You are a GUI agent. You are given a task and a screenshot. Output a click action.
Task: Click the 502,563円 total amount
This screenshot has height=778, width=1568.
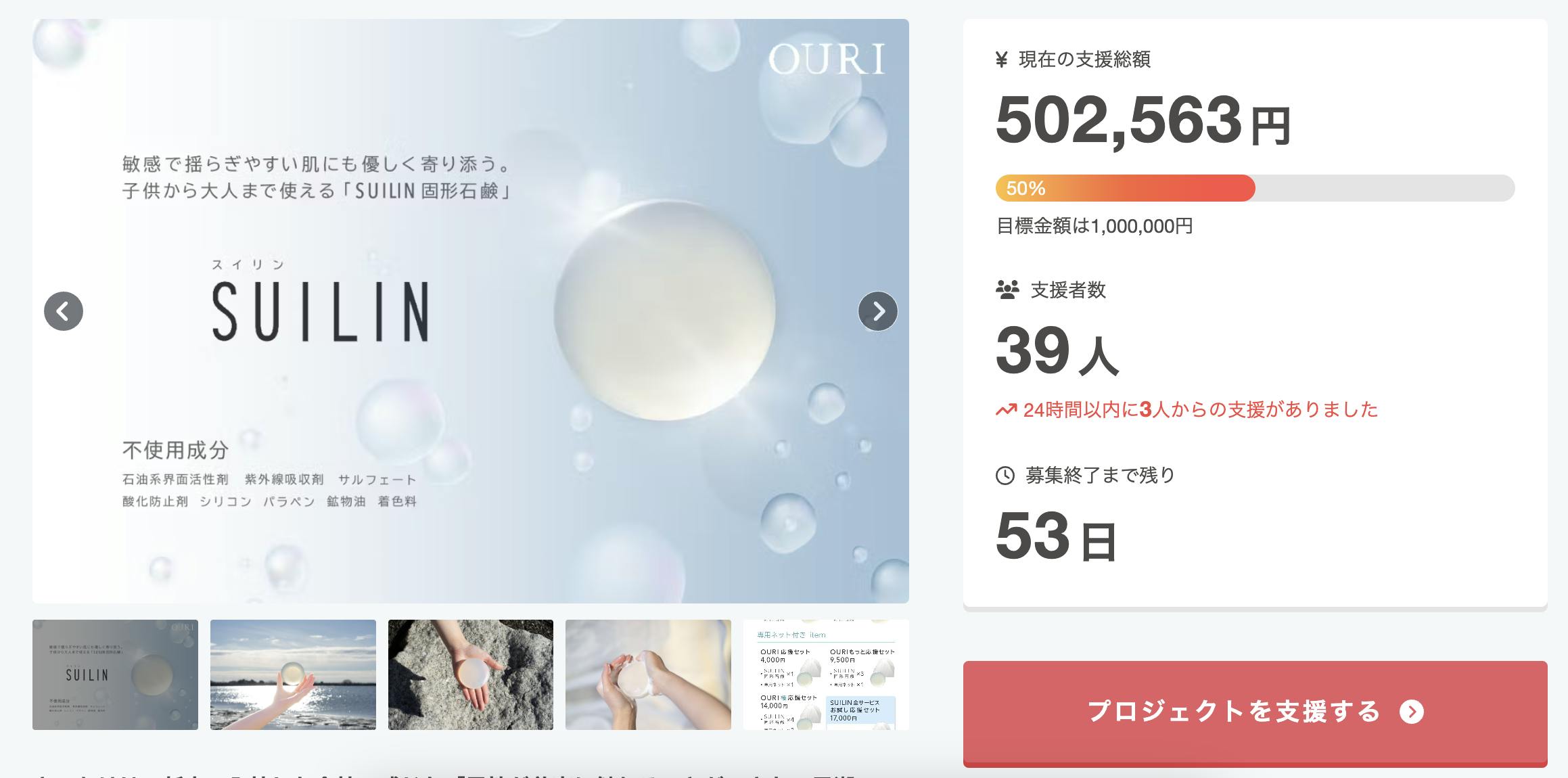1143,121
